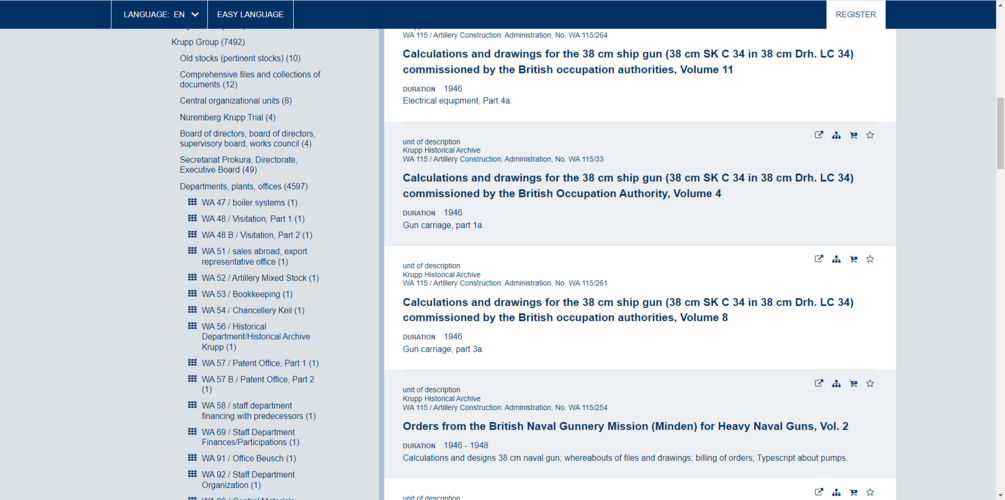Screen dimensions: 1005x500
Task: Select WA 57 / Patent Office, Part 1
Action: 260,363
